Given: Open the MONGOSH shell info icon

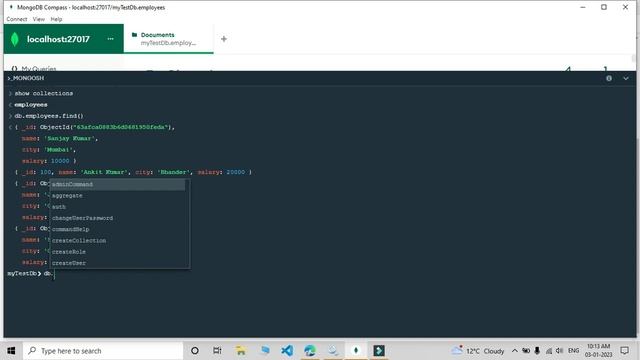Looking at the screenshot, I should (x=609, y=78).
